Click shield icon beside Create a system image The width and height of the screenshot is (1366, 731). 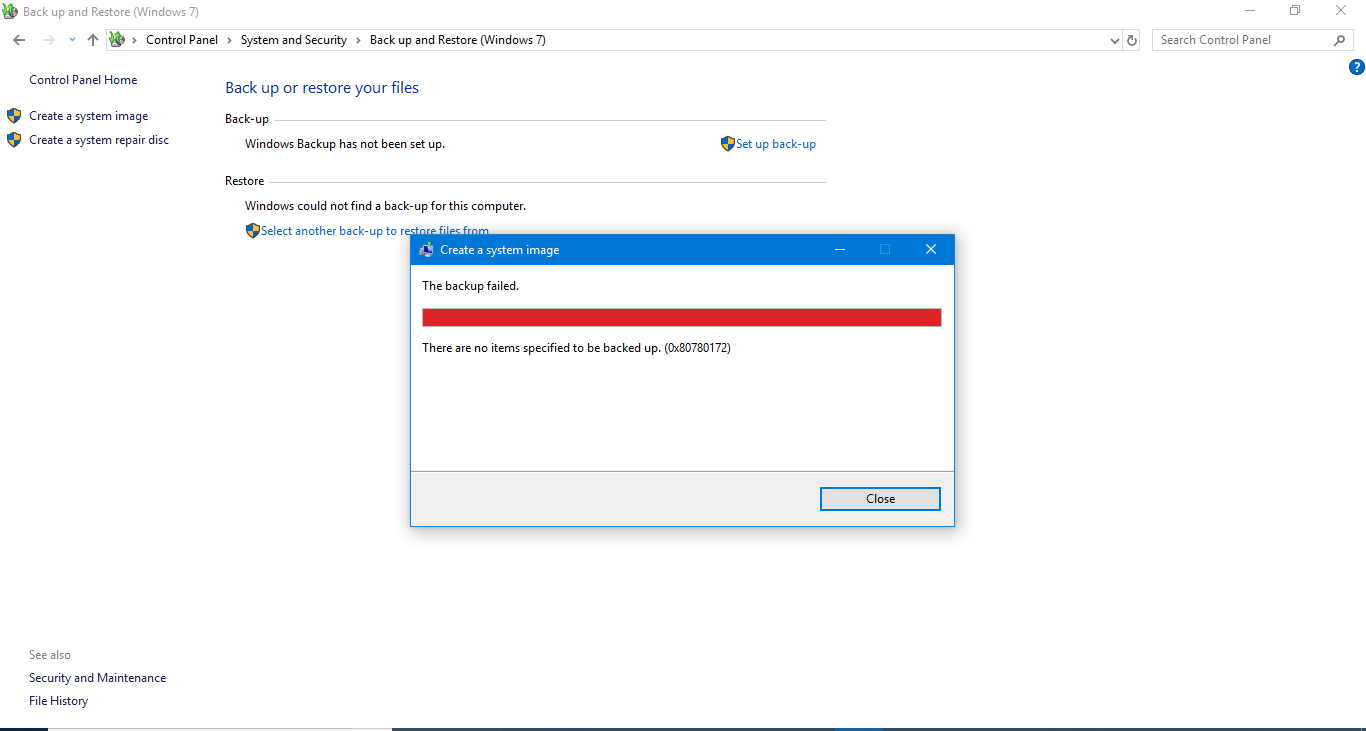point(14,116)
